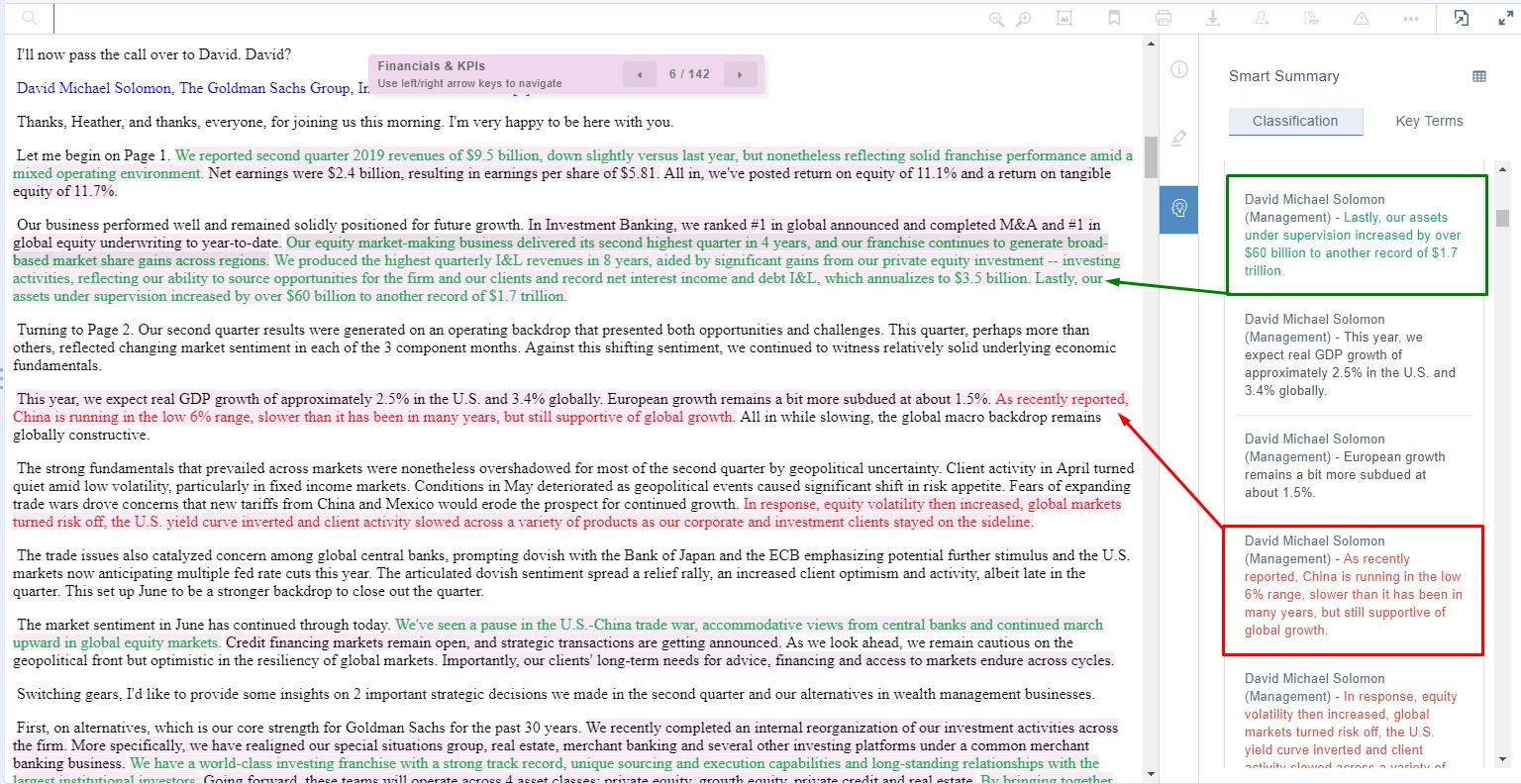
Task: Export the document as PDF
Action: pos(1312,18)
